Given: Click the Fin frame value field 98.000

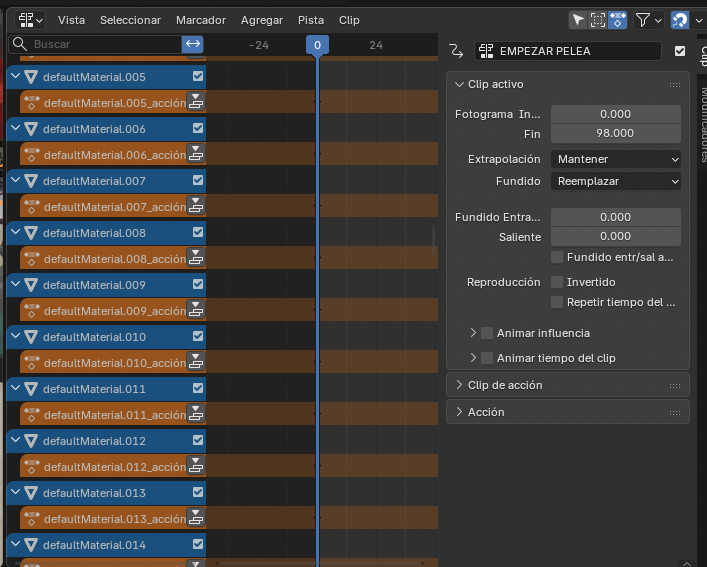Looking at the screenshot, I should tap(616, 133).
